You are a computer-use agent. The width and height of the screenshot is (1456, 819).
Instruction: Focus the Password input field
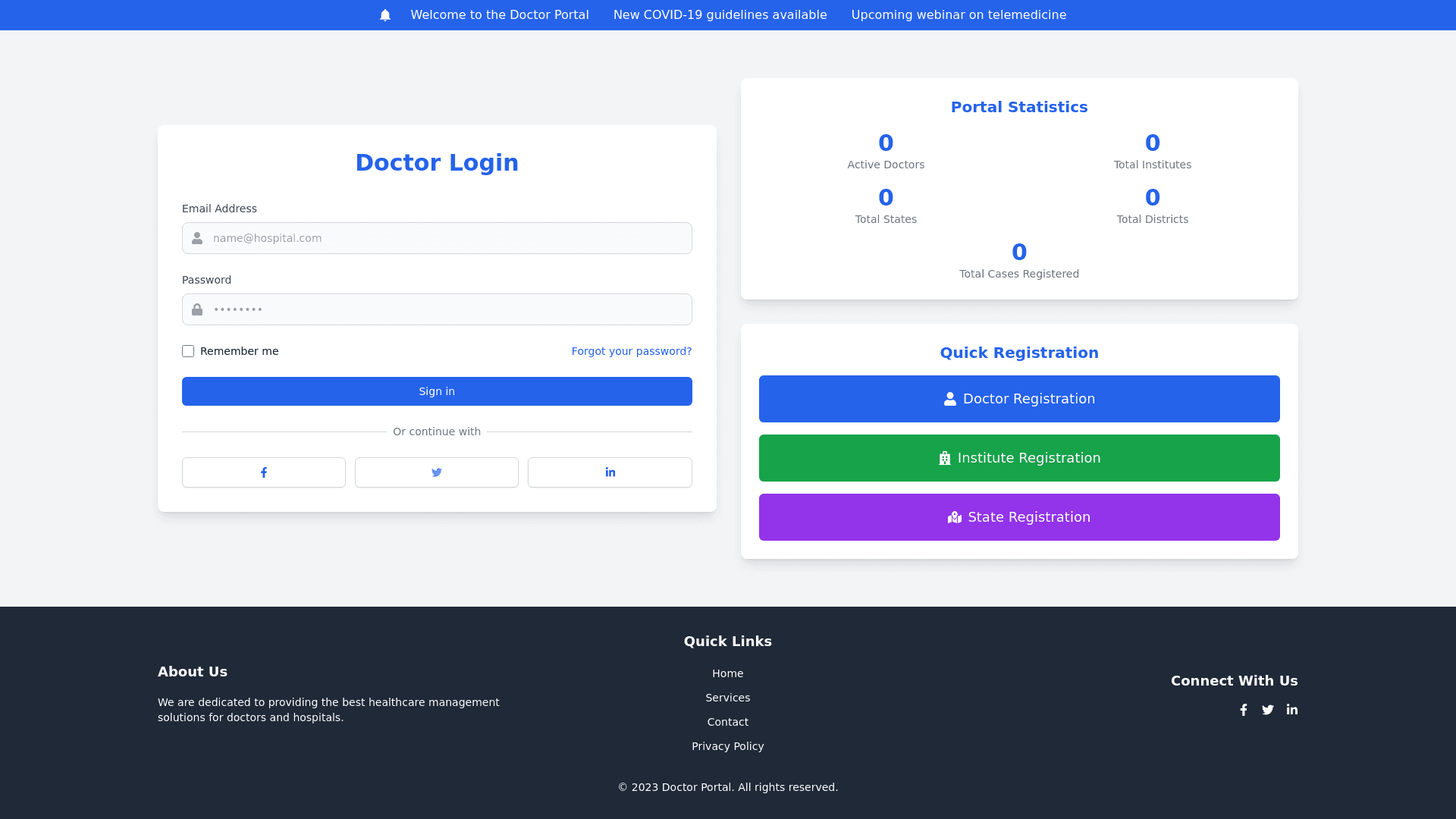[447, 309]
